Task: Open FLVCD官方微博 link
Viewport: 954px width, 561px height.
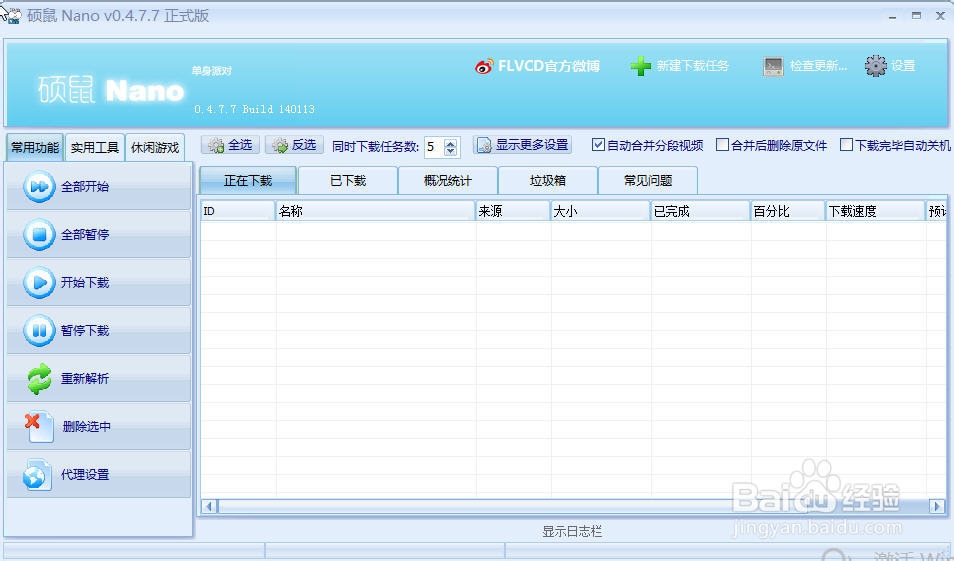Action: point(549,66)
